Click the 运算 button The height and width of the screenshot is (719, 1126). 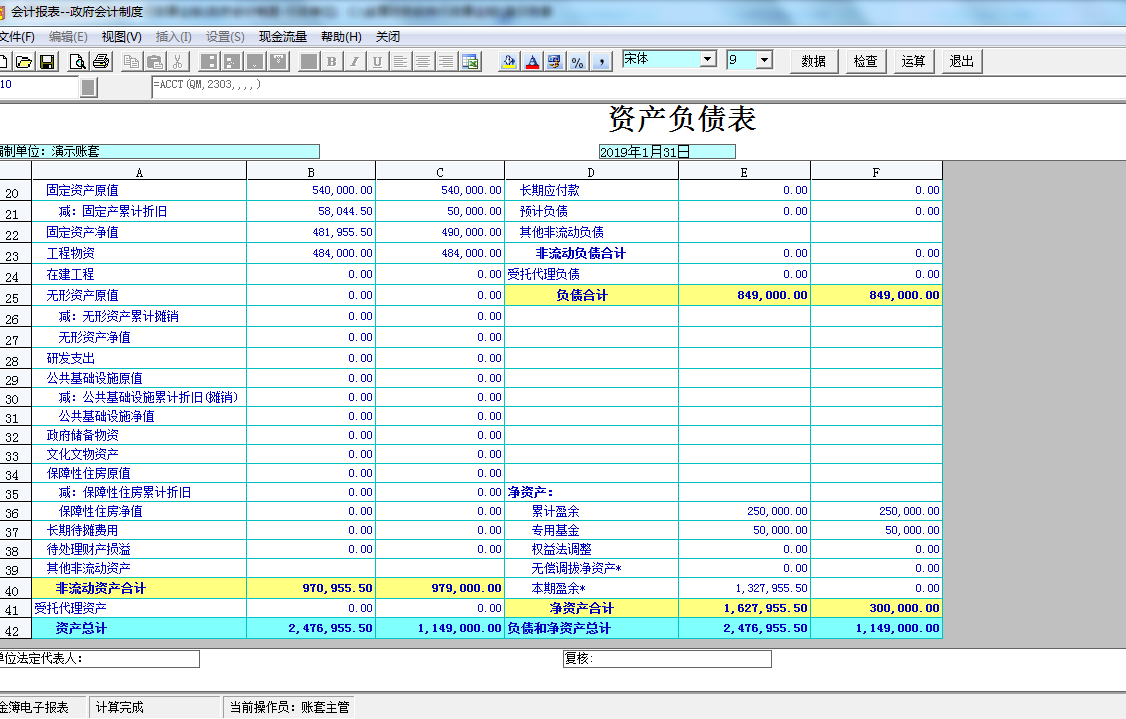click(x=913, y=61)
